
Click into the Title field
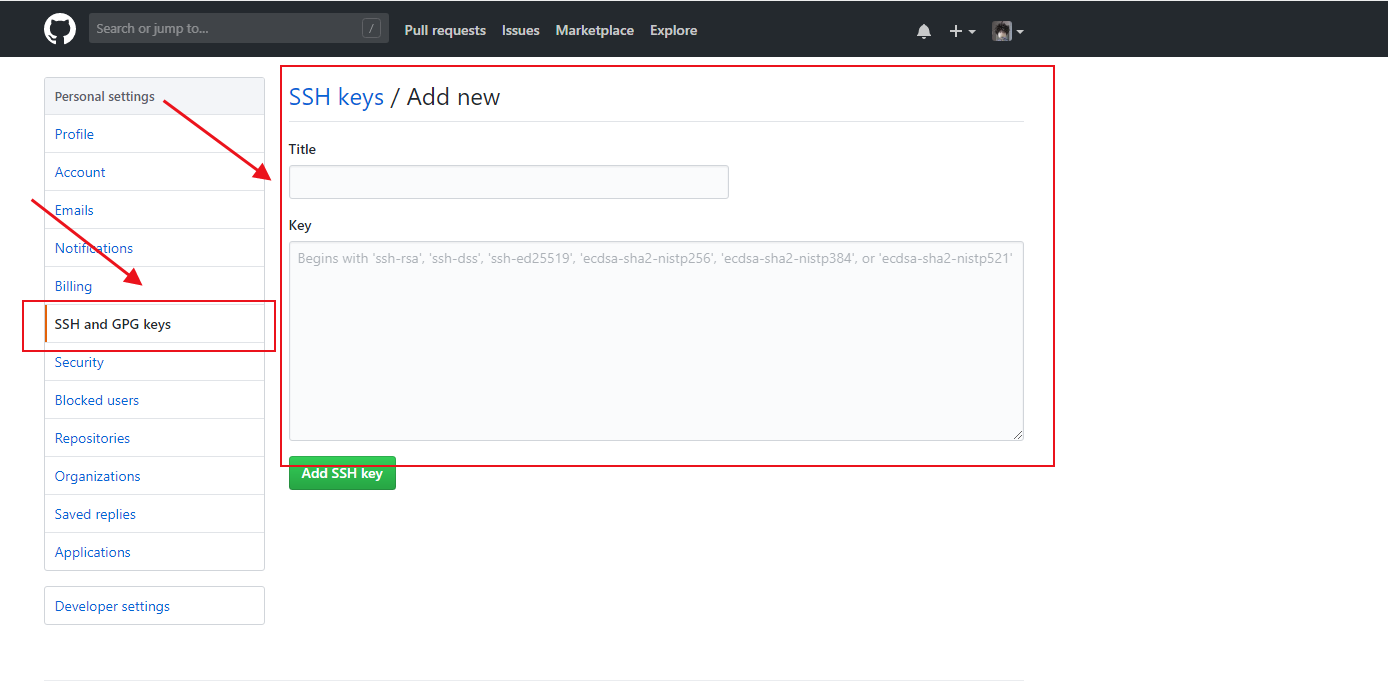pos(509,182)
